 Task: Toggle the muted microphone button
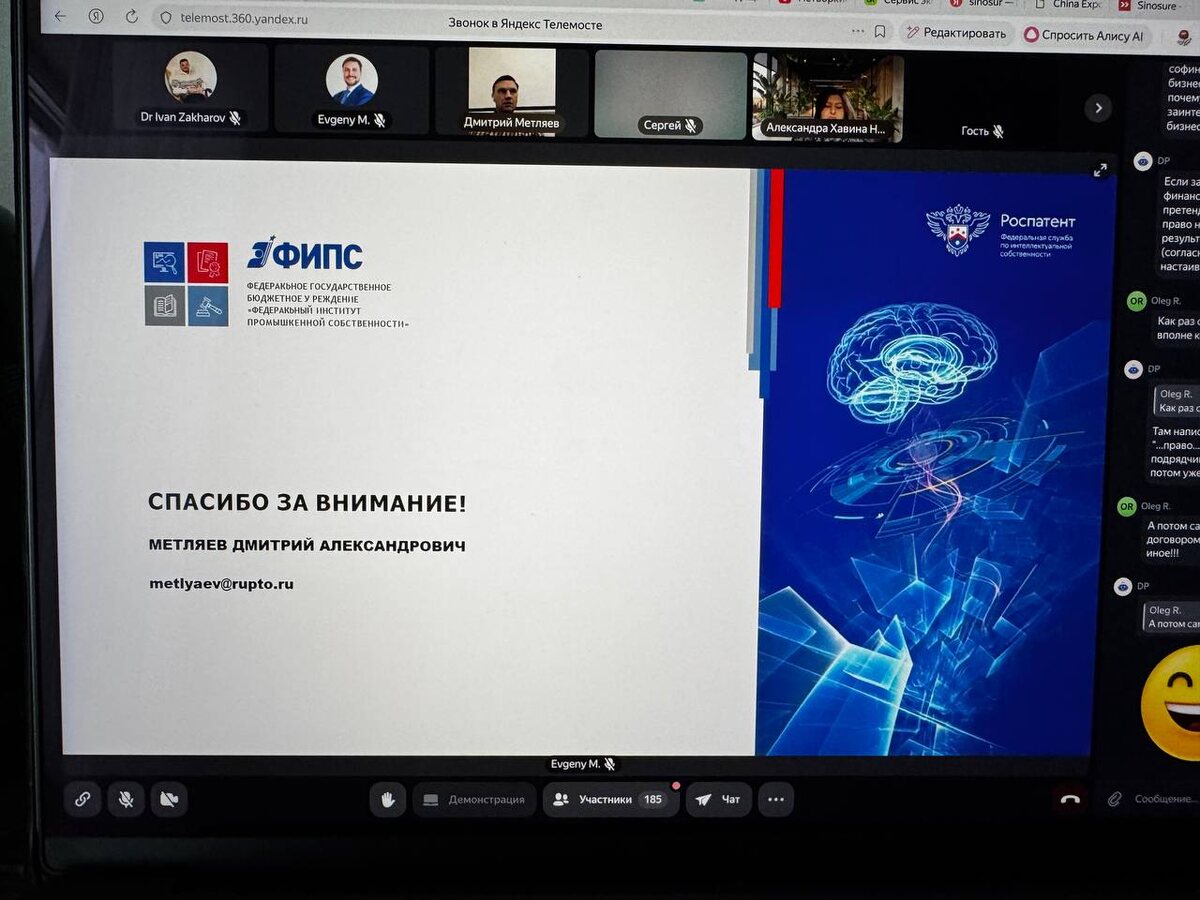pyautogui.click(x=126, y=799)
